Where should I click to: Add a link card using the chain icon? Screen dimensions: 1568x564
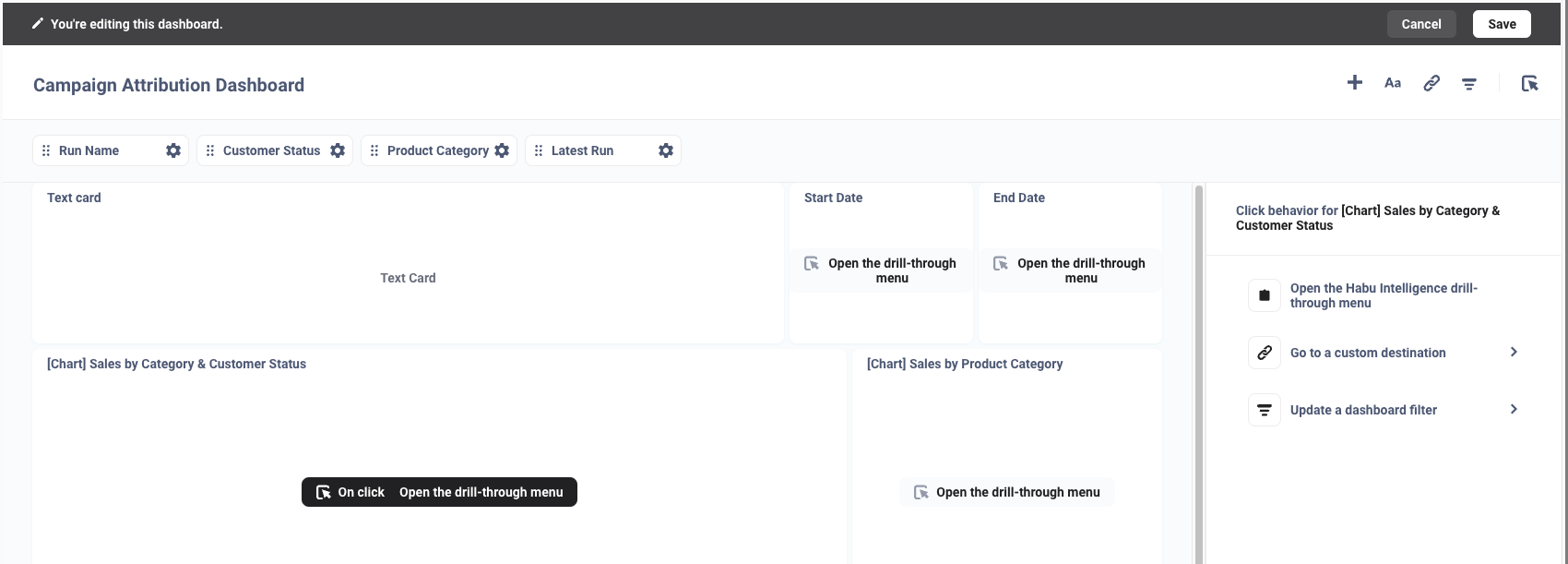(x=1431, y=83)
